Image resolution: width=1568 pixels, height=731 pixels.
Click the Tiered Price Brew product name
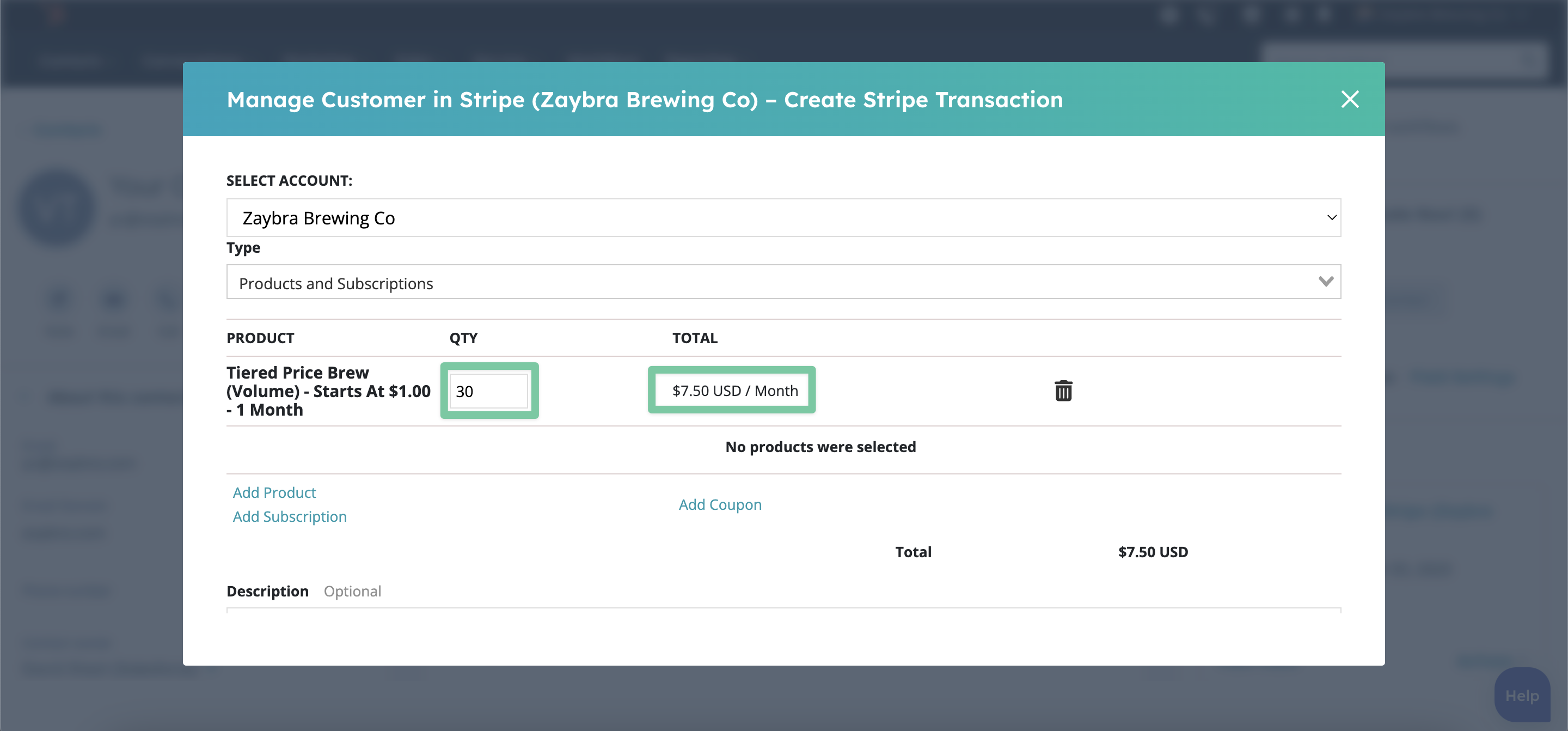328,391
